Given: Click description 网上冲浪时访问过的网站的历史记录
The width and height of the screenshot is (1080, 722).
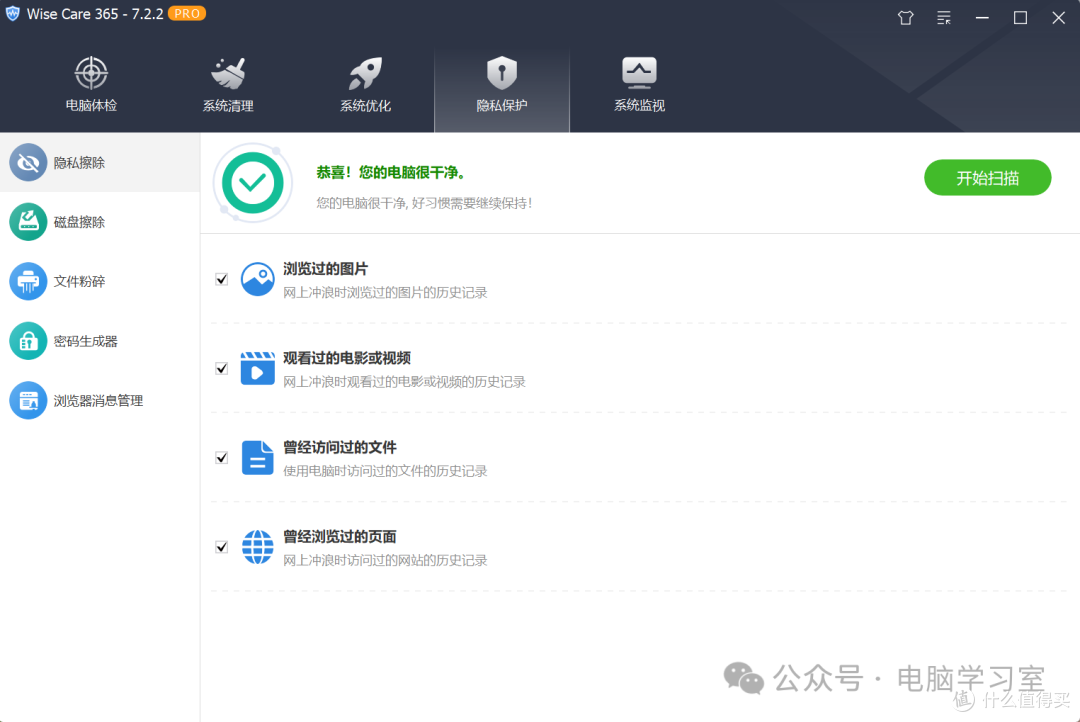Looking at the screenshot, I should click(x=385, y=560).
